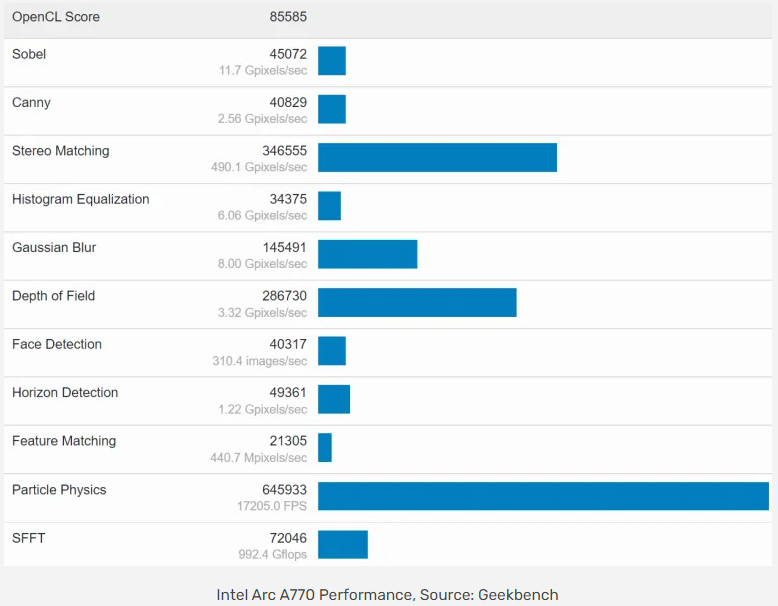The image size is (778, 606).
Task: Click the Sobel benchmark label
Action: tap(29, 54)
